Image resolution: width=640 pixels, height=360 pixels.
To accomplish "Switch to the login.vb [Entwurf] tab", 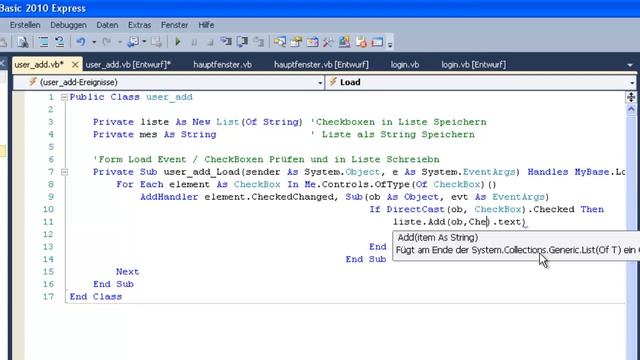I will [x=473, y=64].
